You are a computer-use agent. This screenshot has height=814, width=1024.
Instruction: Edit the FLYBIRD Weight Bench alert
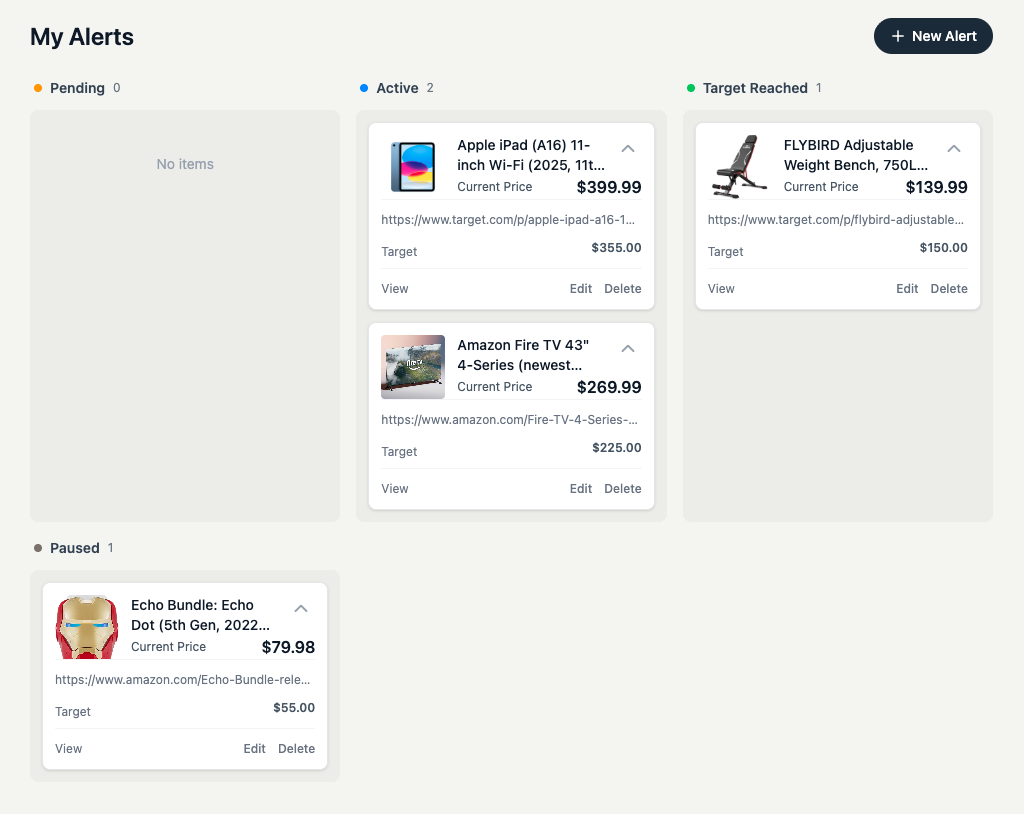coord(907,288)
